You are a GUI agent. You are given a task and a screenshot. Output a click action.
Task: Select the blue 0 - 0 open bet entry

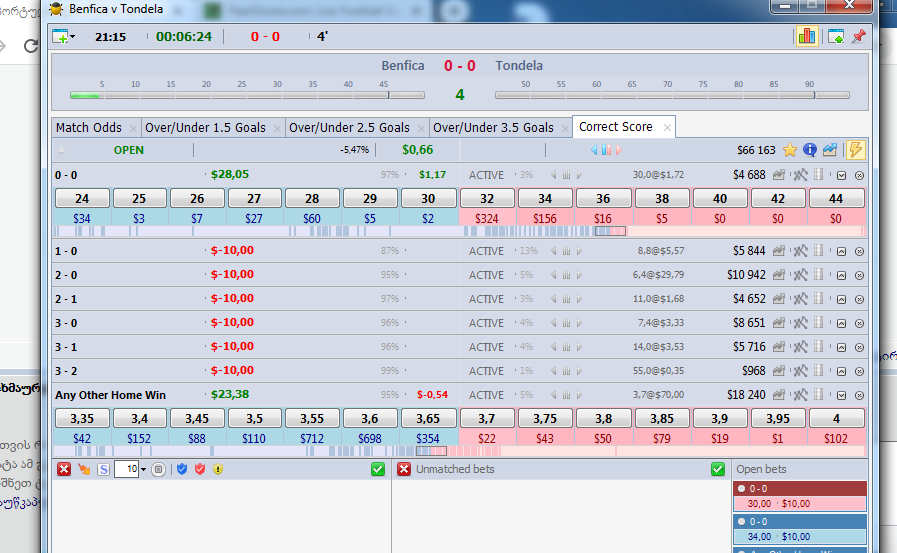tap(800, 529)
